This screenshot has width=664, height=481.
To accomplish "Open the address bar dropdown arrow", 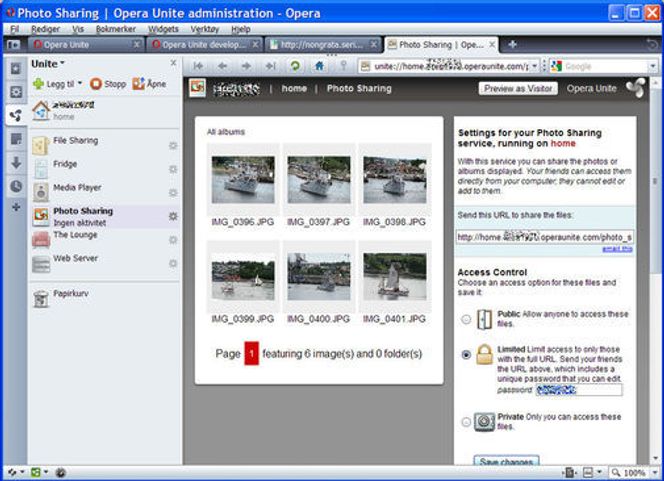I will (534, 66).
